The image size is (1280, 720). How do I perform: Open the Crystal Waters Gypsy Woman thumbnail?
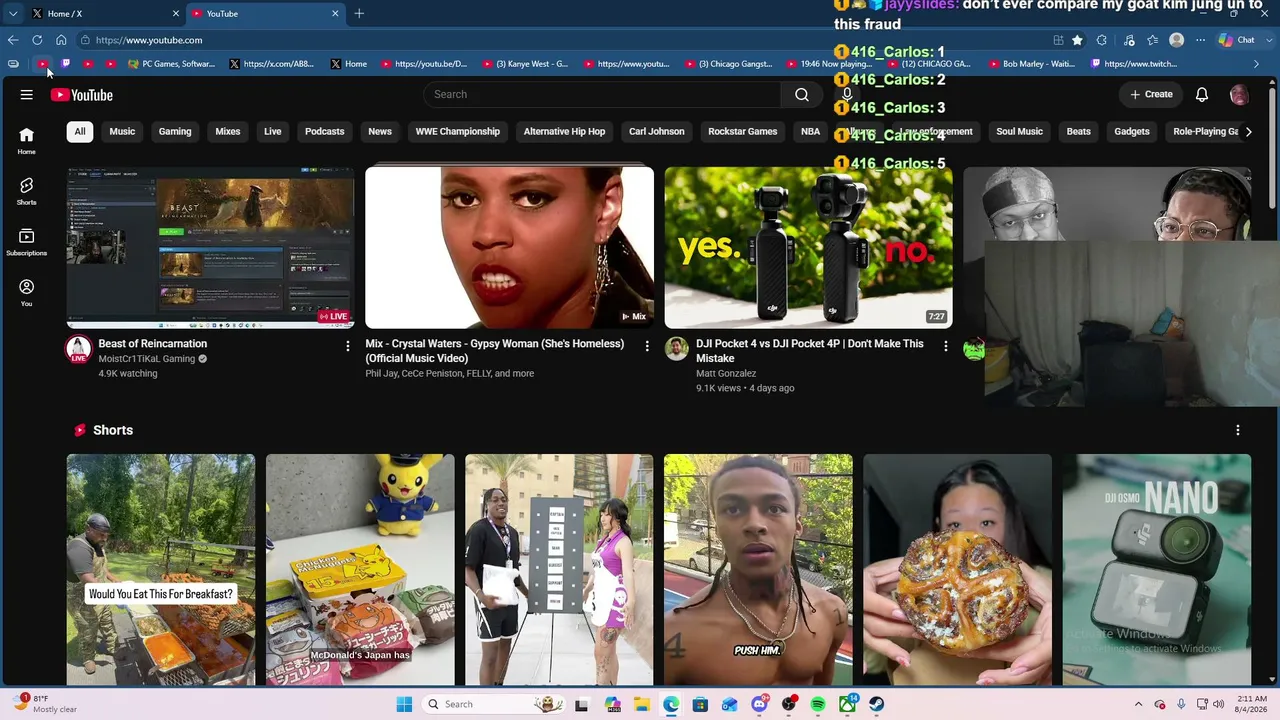pos(510,247)
